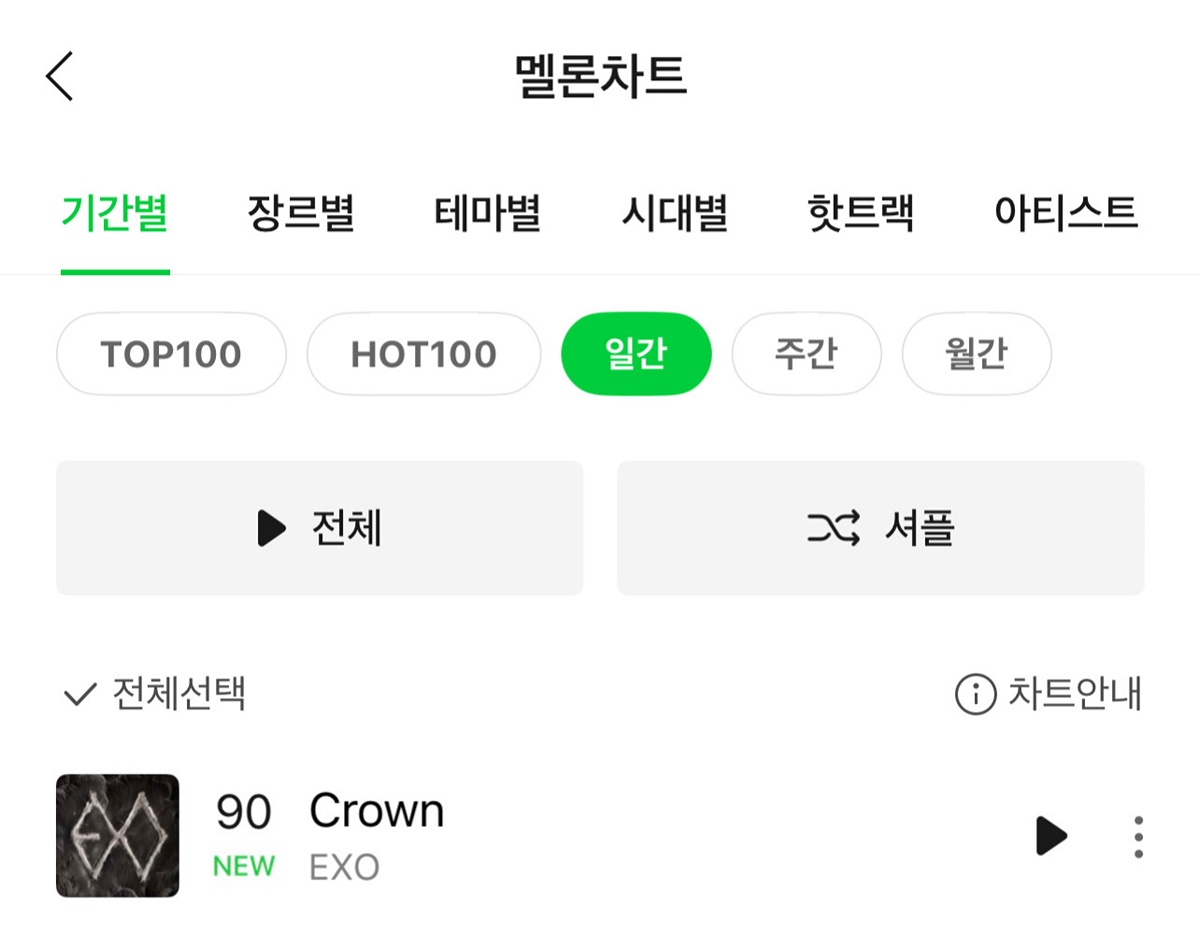Switch to the 시대별 tab

(x=674, y=212)
